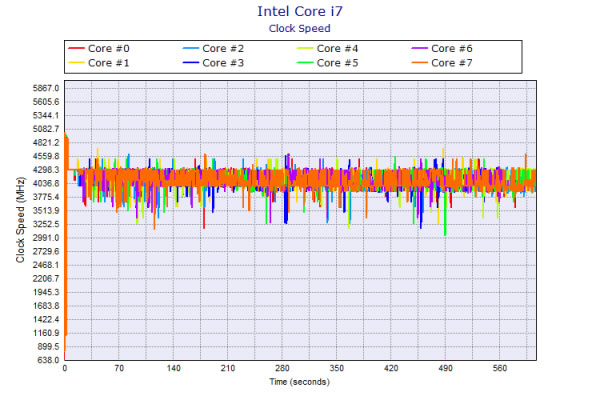Image resolution: width=600 pixels, height=400 pixels.
Task: Click the 4559.8 y-axis value
Action: (46, 156)
